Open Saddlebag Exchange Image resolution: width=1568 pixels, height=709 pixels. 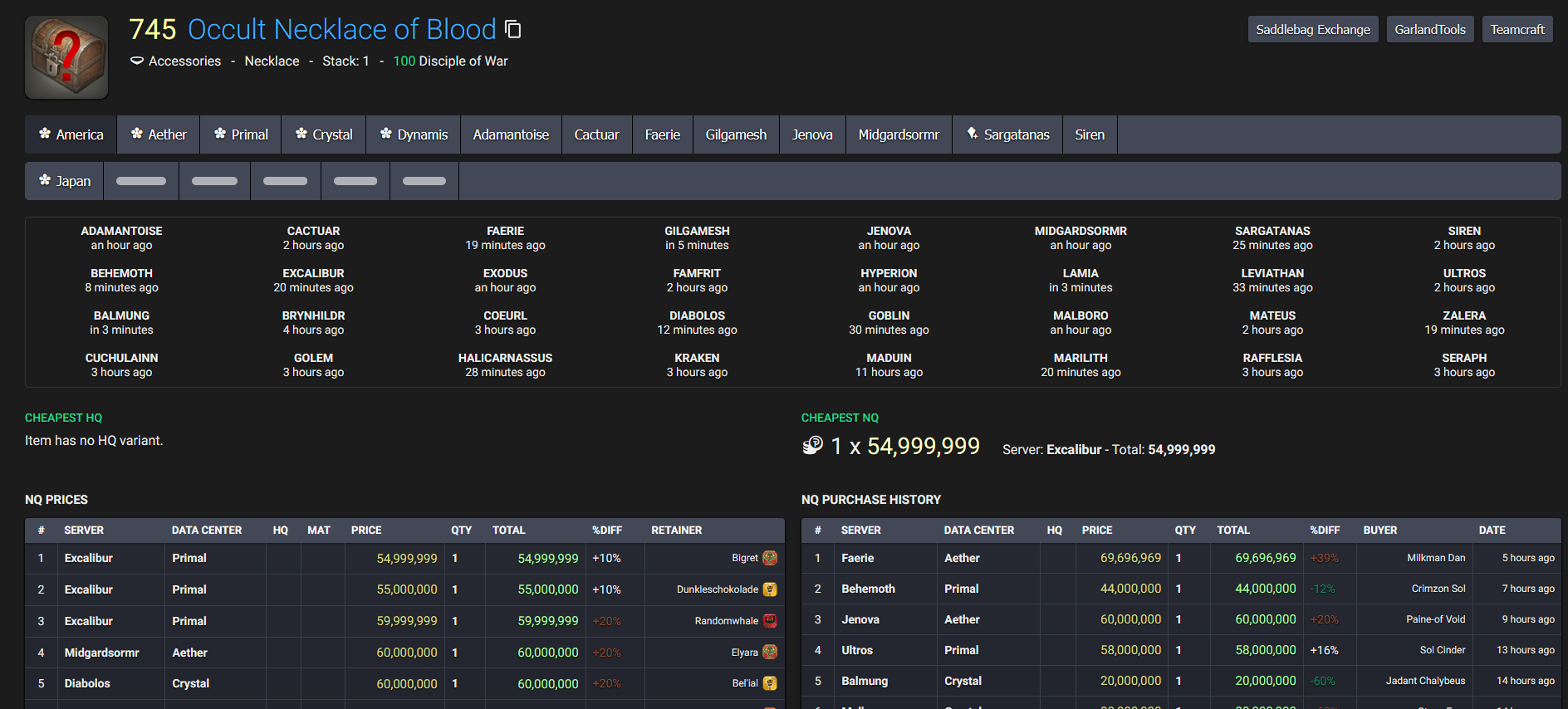tap(1313, 29)
